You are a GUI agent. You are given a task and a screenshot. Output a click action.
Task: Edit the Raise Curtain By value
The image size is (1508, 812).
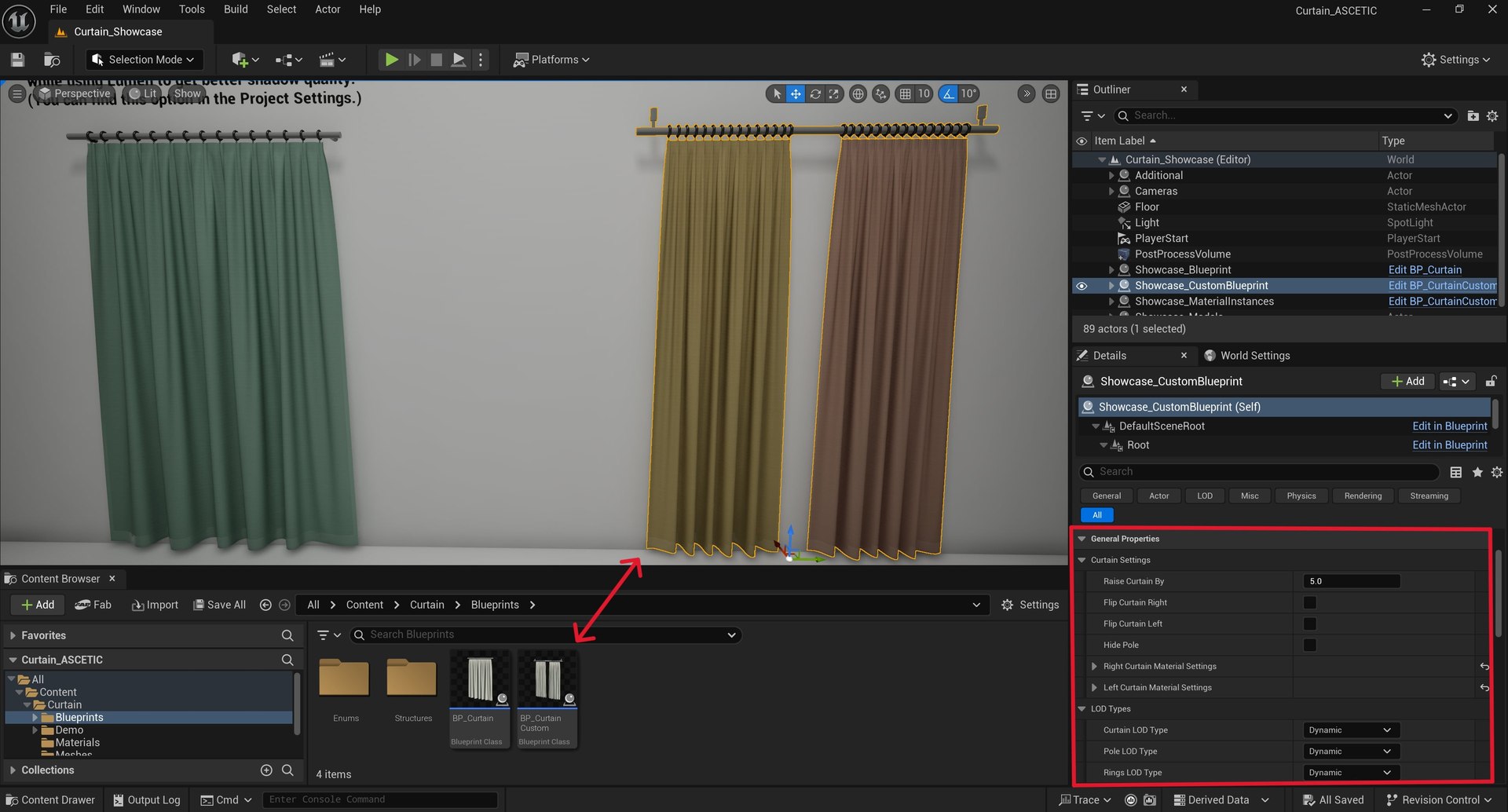[x=1351, y=582]
